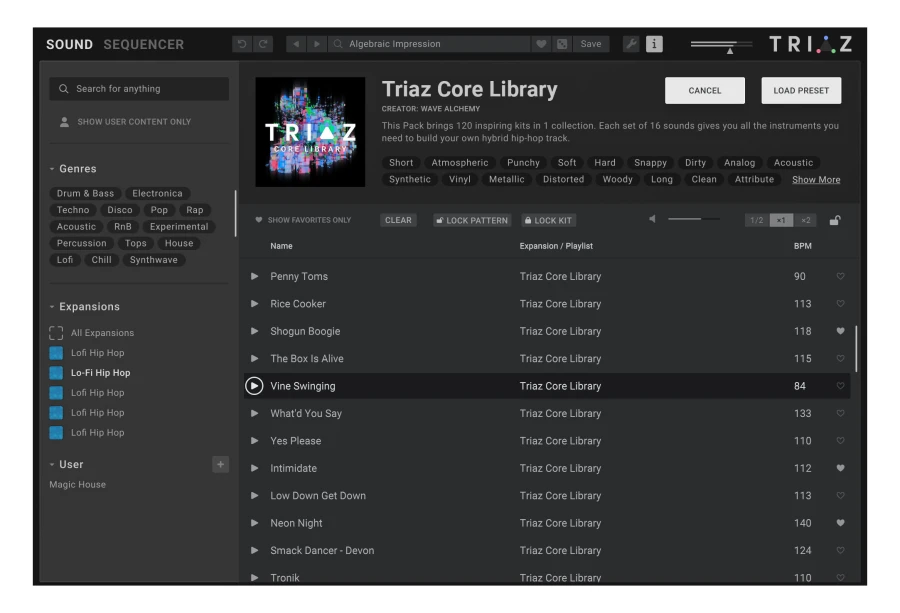Open the info icon in the top bar
This screenshot has width=900, height=613.
click(x=654, y=44)
